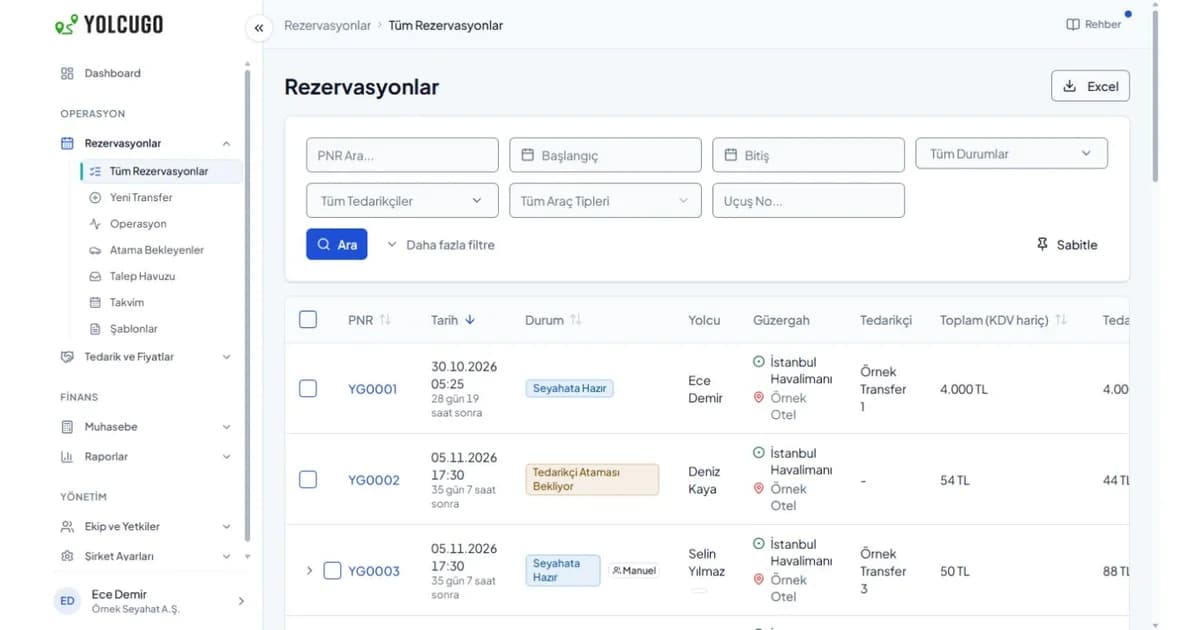Click the Şirket Ayarları gear icon
The width and height of the screenshot is (1200, 630).
tap(67, 556)
